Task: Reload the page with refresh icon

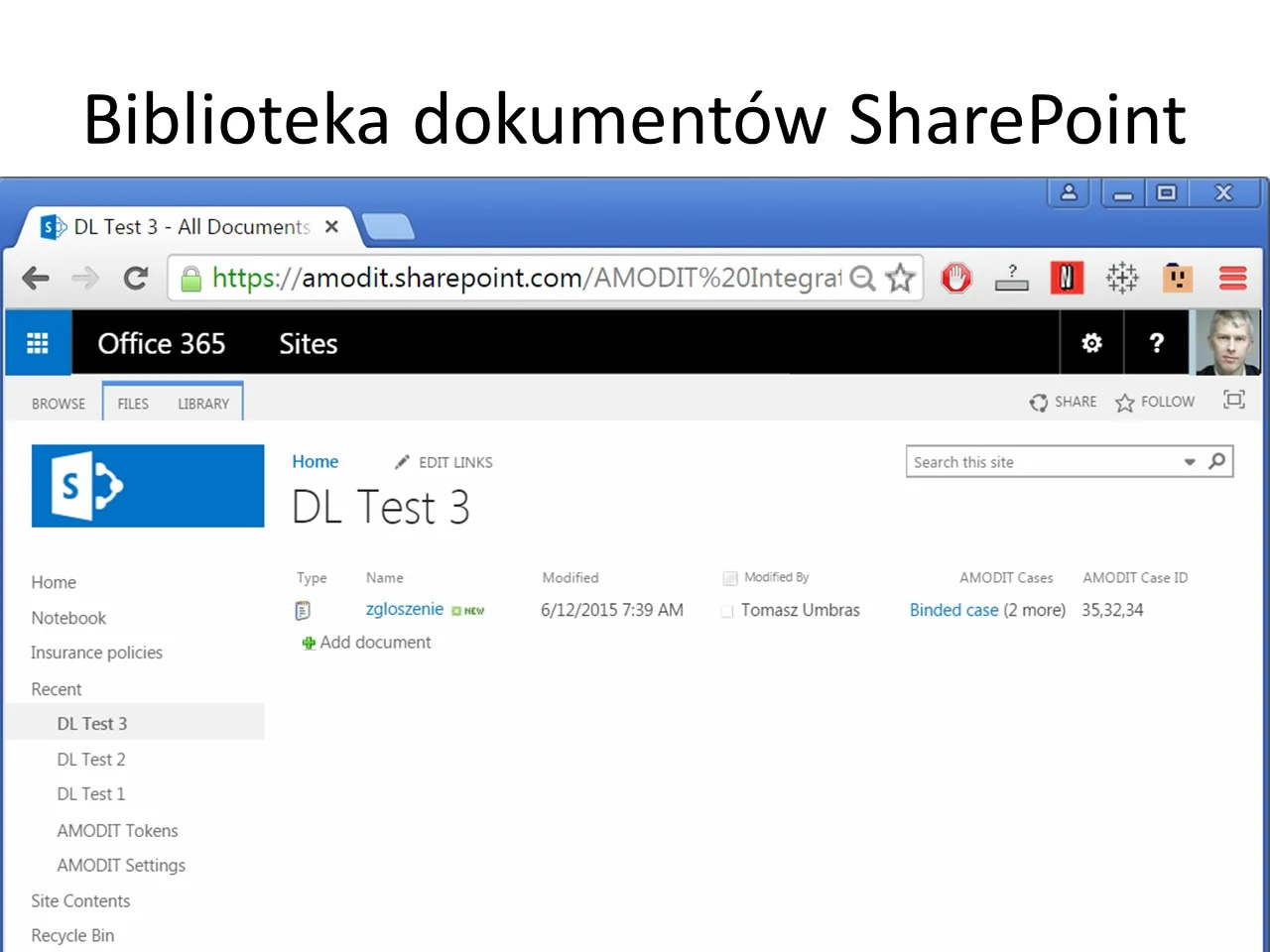Action: click(x=136, y=279)
